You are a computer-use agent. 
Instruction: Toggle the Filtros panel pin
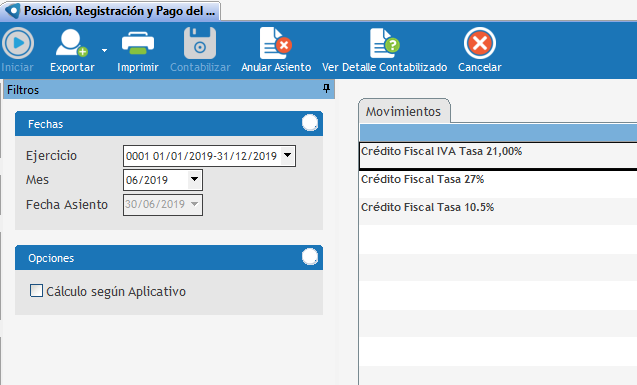[x=326, y=89]
